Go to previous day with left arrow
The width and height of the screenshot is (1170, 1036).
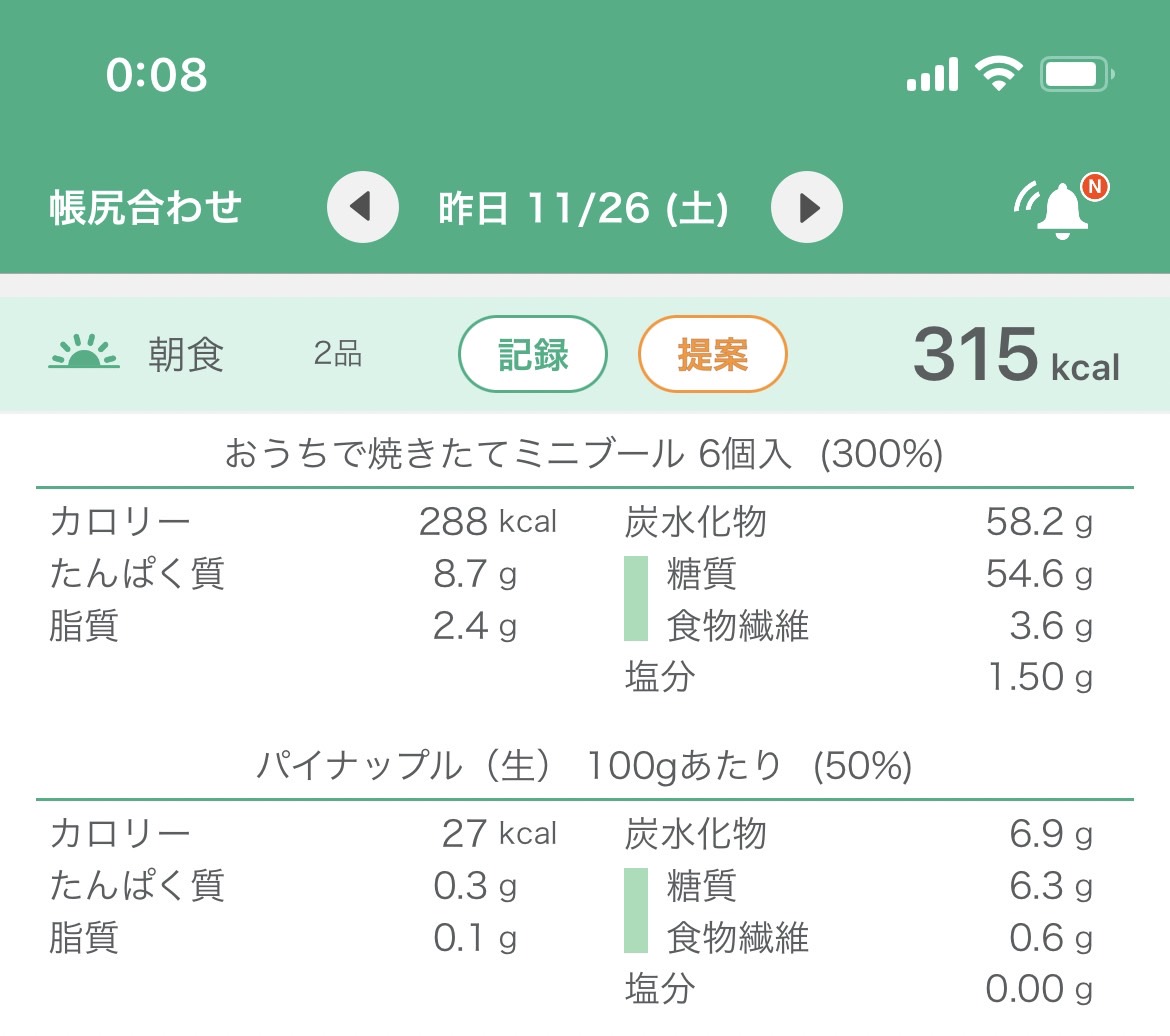tap(363, 207)
